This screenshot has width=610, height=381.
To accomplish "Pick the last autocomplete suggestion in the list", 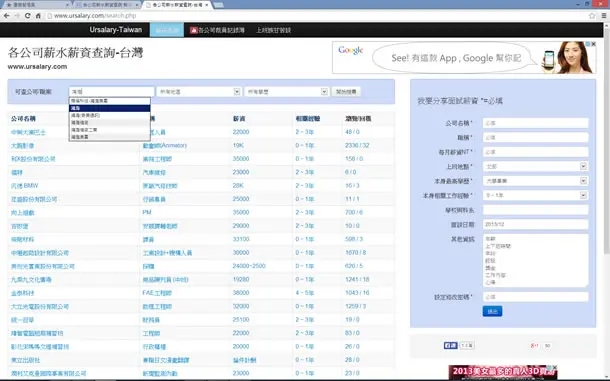I will 110,137.
